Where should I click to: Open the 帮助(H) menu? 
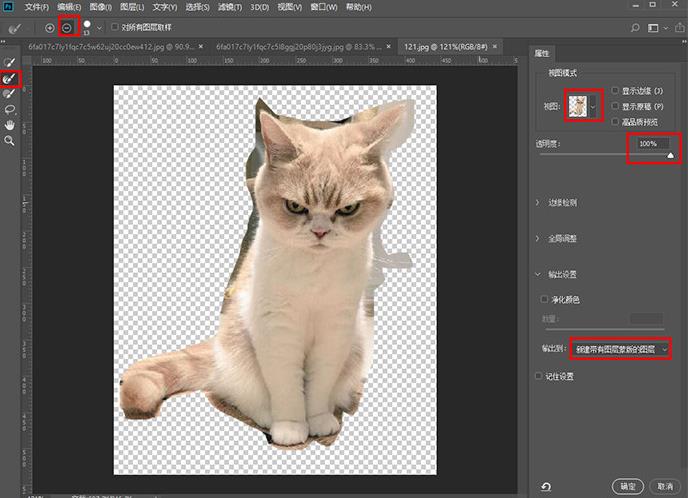(359, 7)
